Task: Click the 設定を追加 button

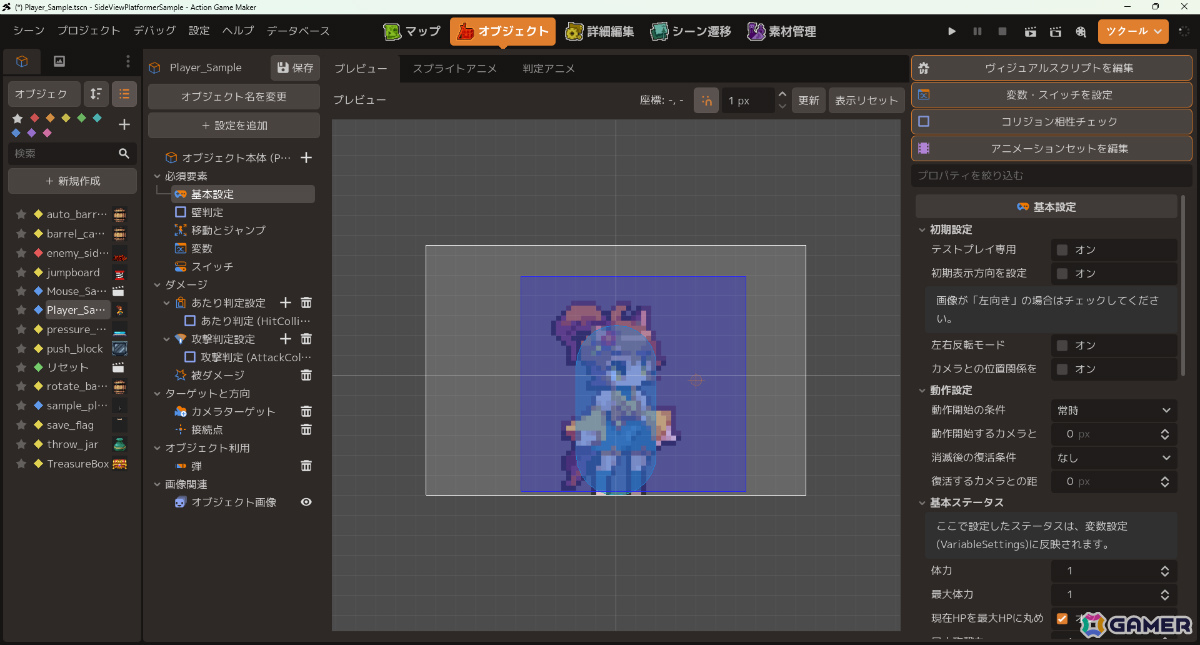Action: 234,125
